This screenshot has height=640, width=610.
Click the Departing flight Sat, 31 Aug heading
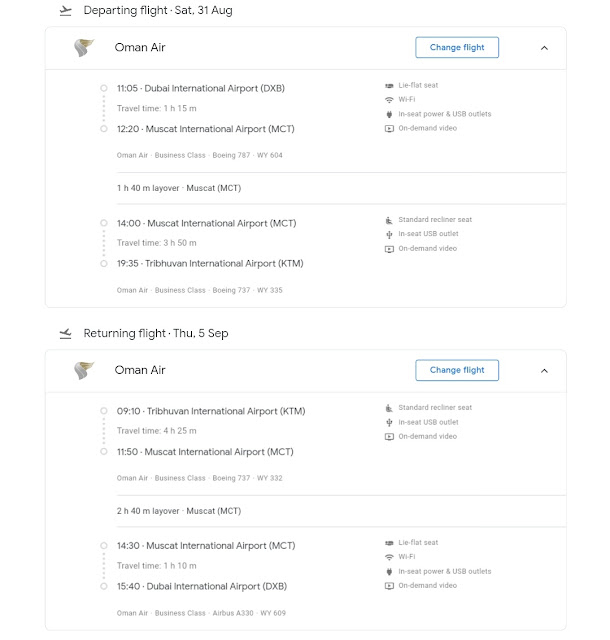coord(158,11)
